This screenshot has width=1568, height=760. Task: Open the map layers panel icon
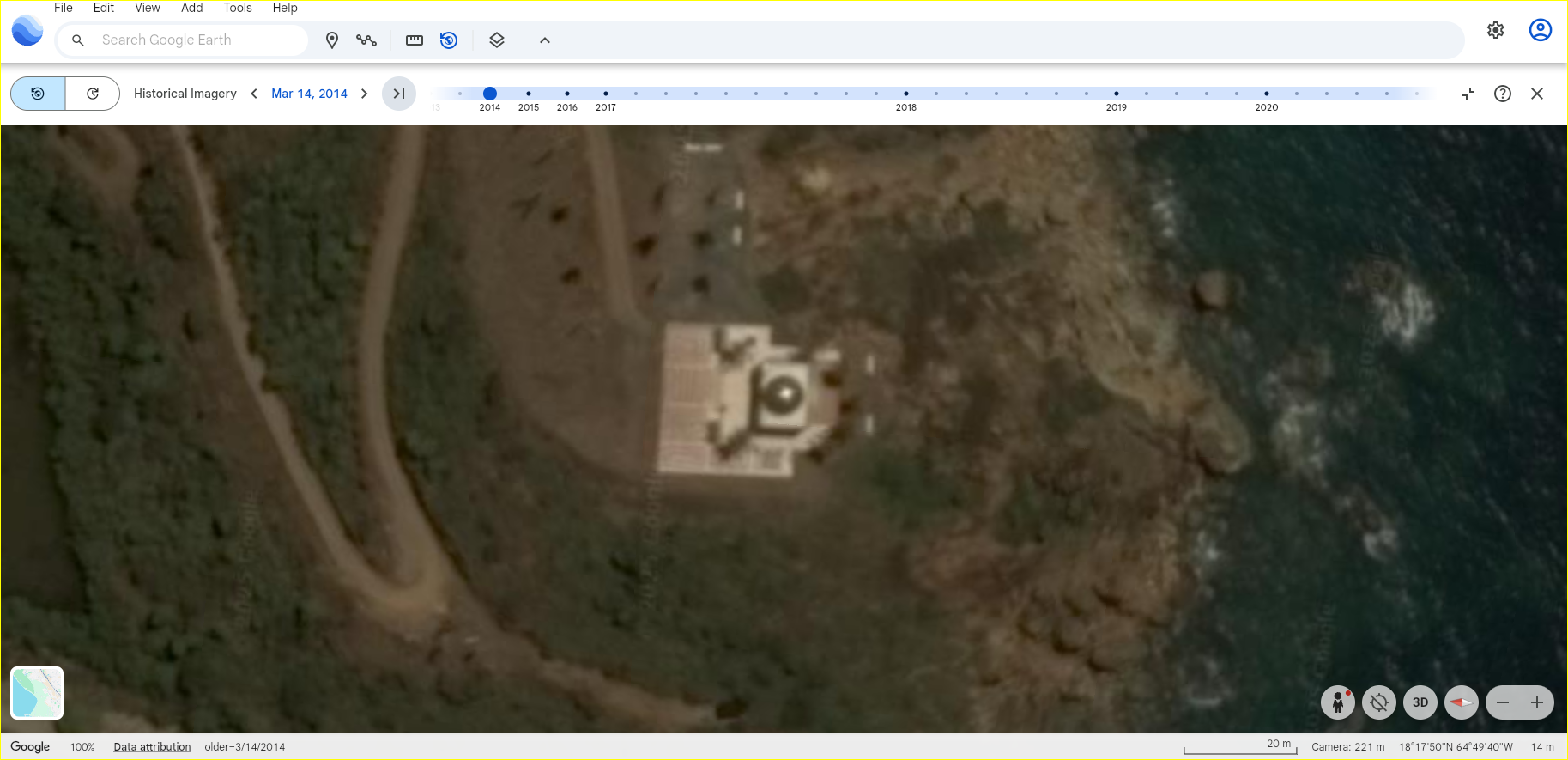497,40
